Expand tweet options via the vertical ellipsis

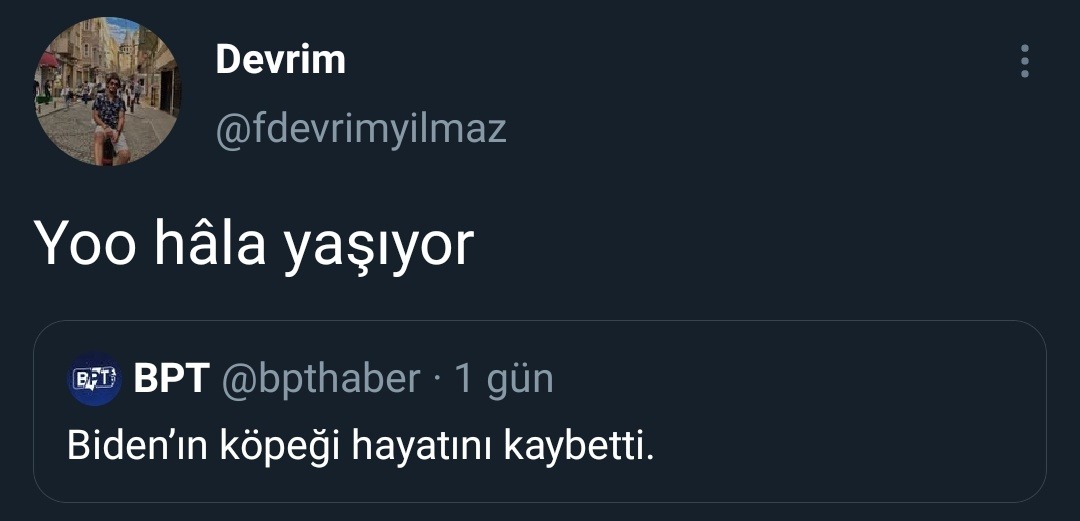1024,61
